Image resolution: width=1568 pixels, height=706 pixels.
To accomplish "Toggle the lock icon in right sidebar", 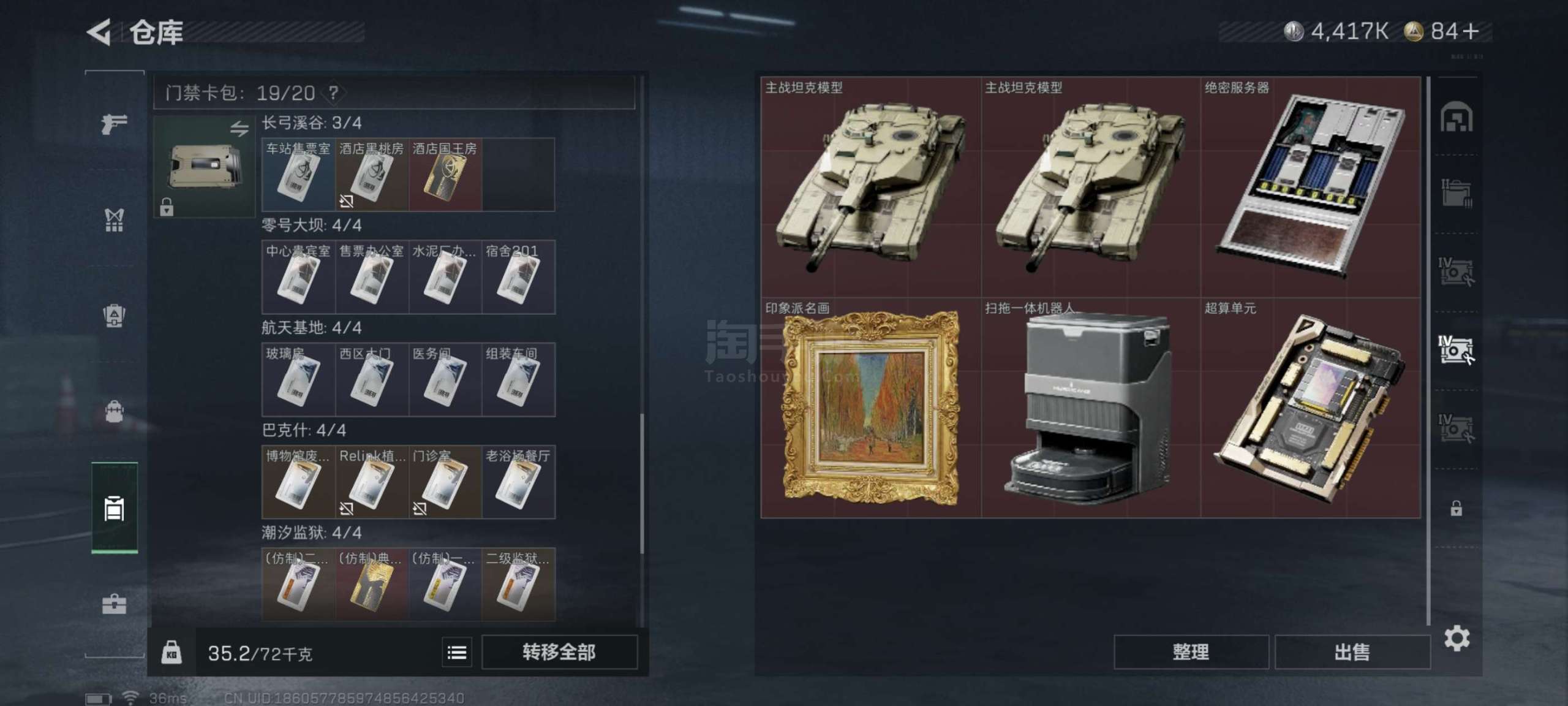I will coord(1457,508).
